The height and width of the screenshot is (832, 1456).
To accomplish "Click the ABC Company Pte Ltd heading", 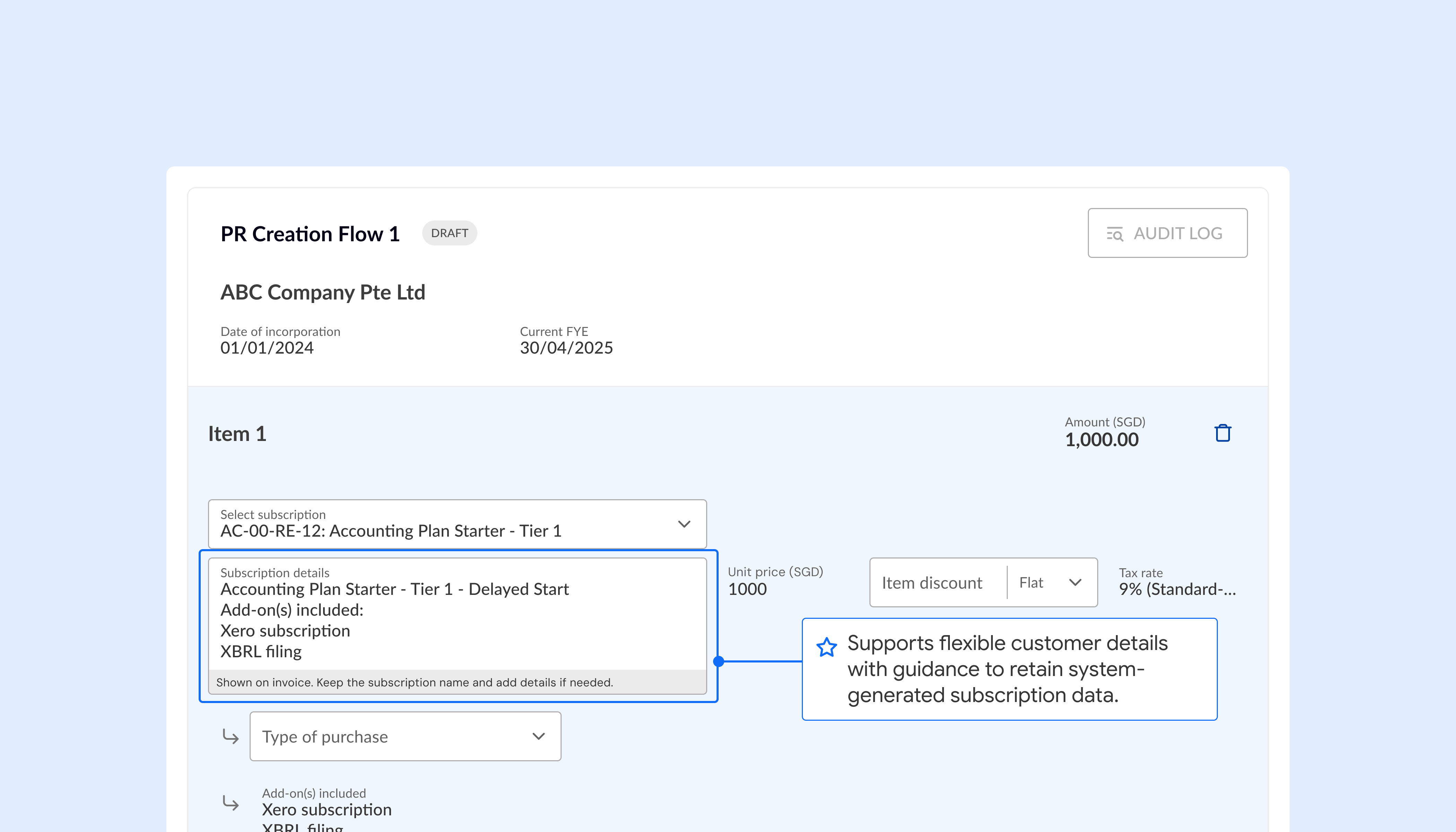I will [x=323, y=292].
